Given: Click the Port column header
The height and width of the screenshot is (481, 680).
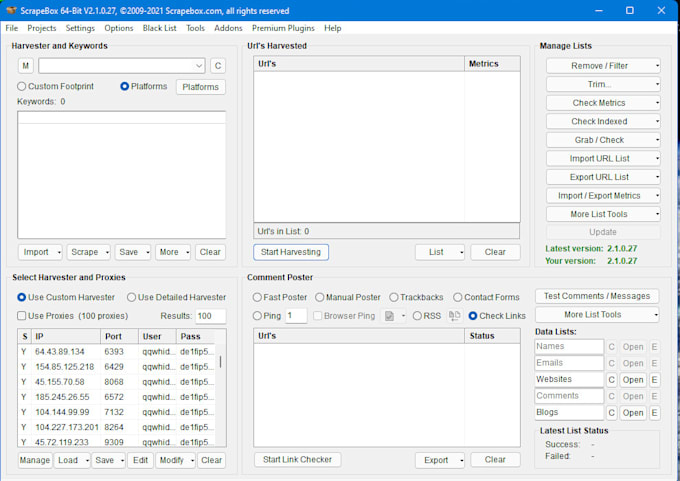Looking at the screenshot, I should pyautogui.click(x=120, y=337).
